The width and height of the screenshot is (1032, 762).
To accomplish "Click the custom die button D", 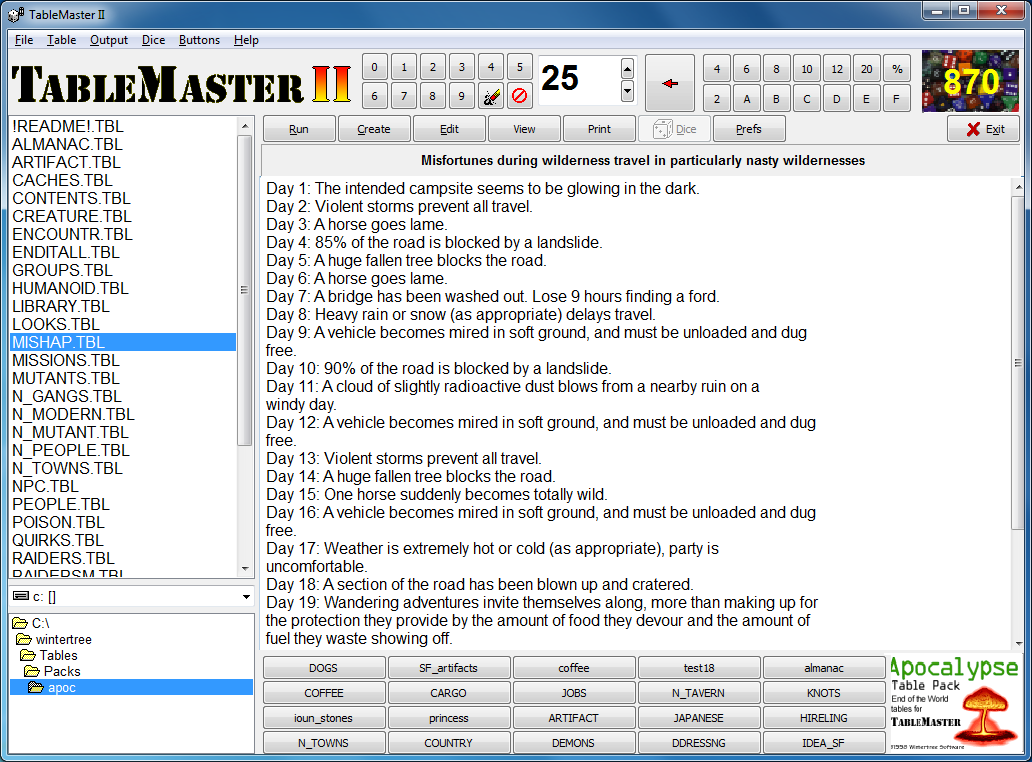I will (837, 99).
